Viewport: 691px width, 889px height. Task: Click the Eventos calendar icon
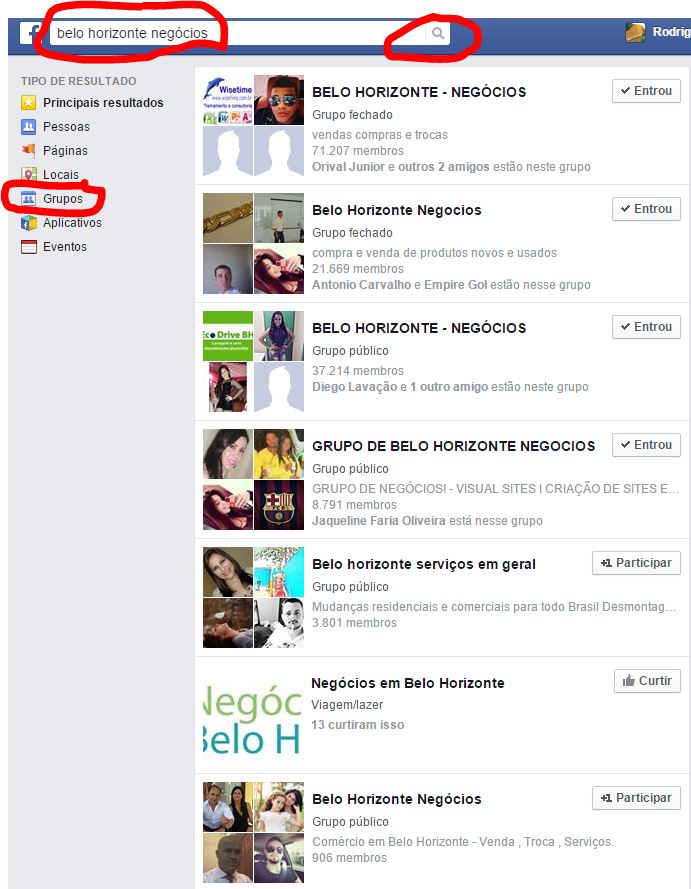[x=28, y=247]
